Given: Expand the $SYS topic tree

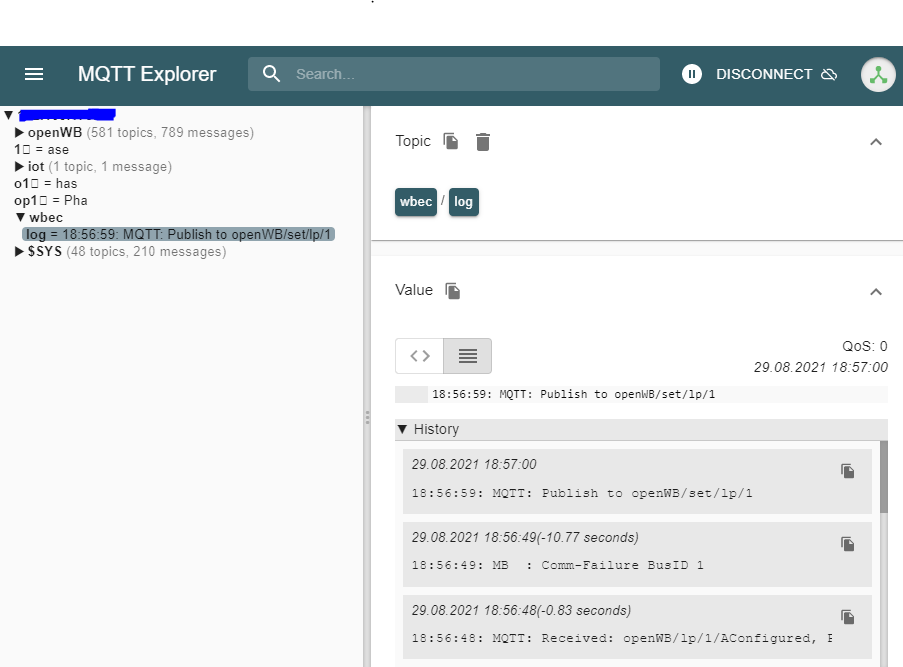Looking at the screenshot, I should tap(18, 251).
